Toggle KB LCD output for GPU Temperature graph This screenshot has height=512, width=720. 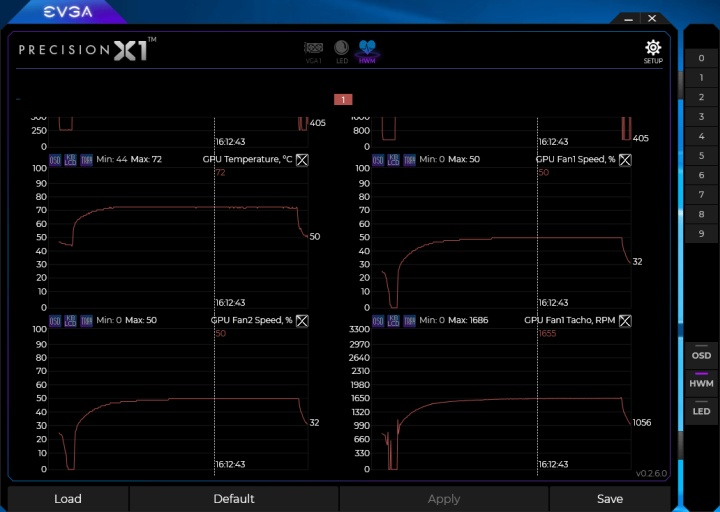pos(70,160)
